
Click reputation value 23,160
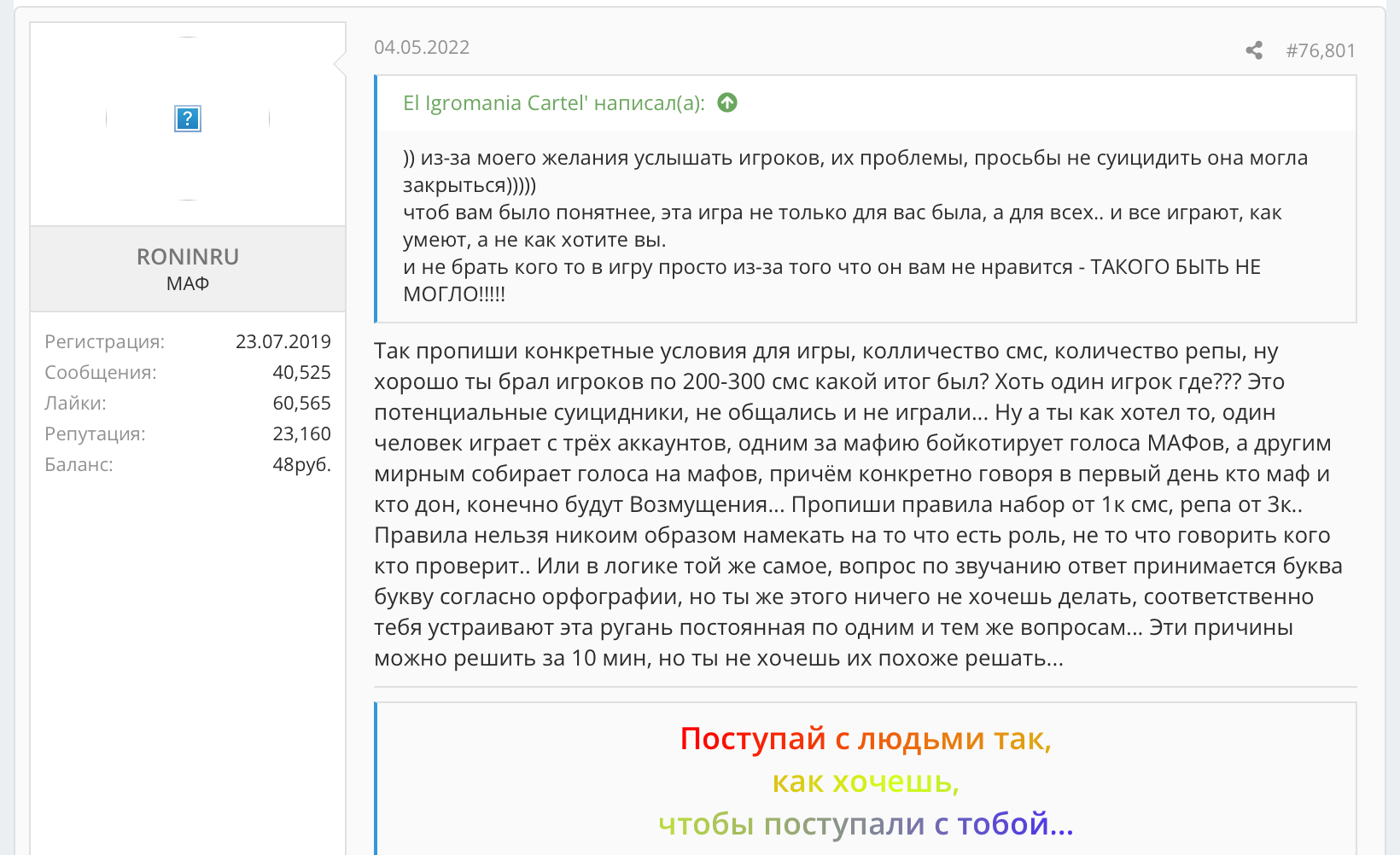point(301,433)
